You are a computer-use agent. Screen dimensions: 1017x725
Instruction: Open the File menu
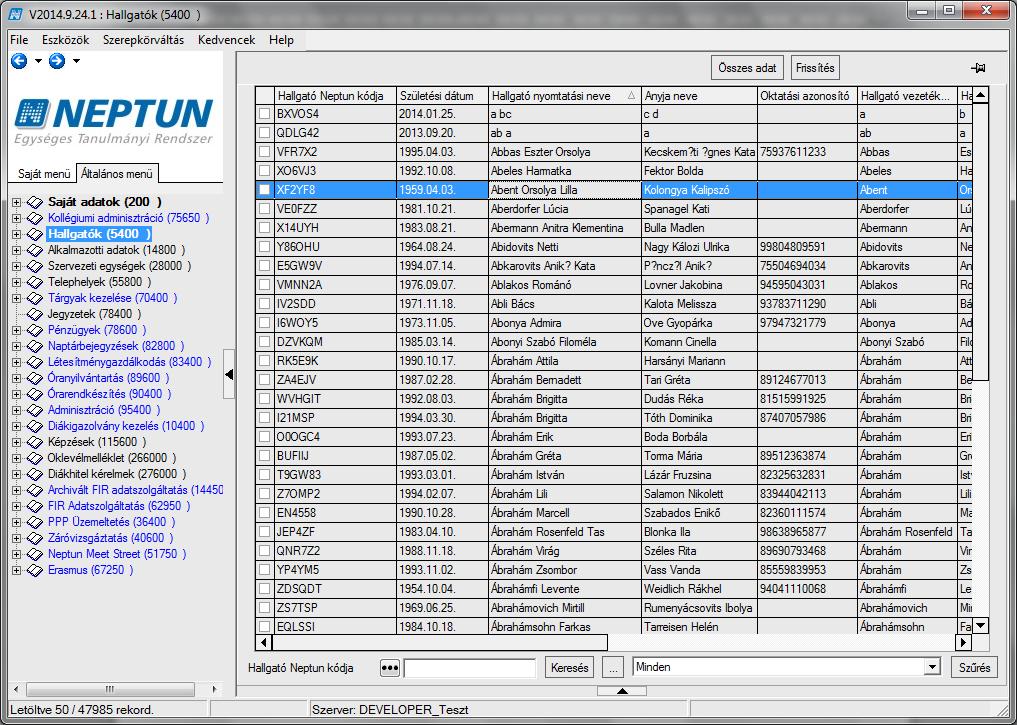[19, 40]
